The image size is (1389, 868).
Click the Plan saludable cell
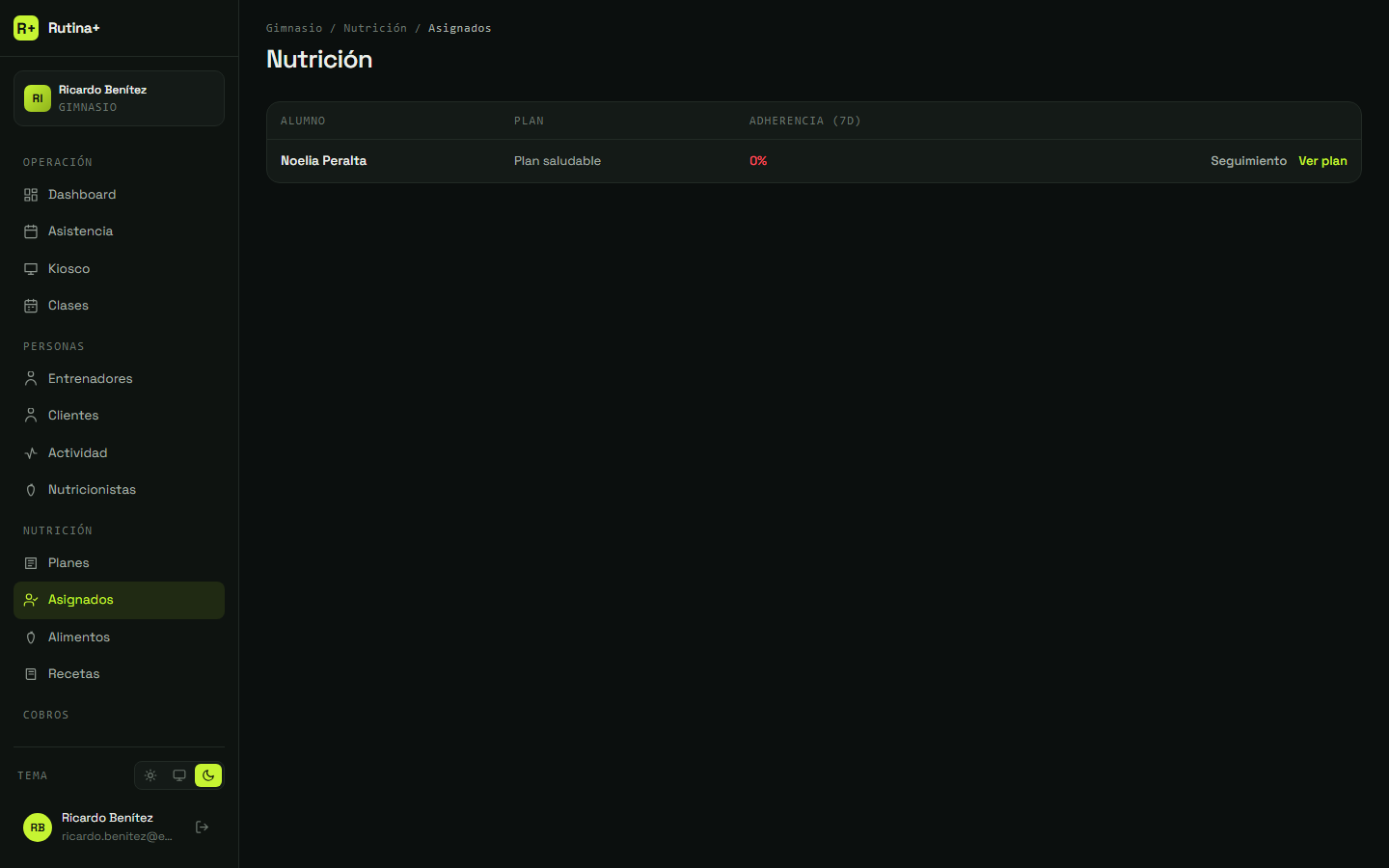558,161
